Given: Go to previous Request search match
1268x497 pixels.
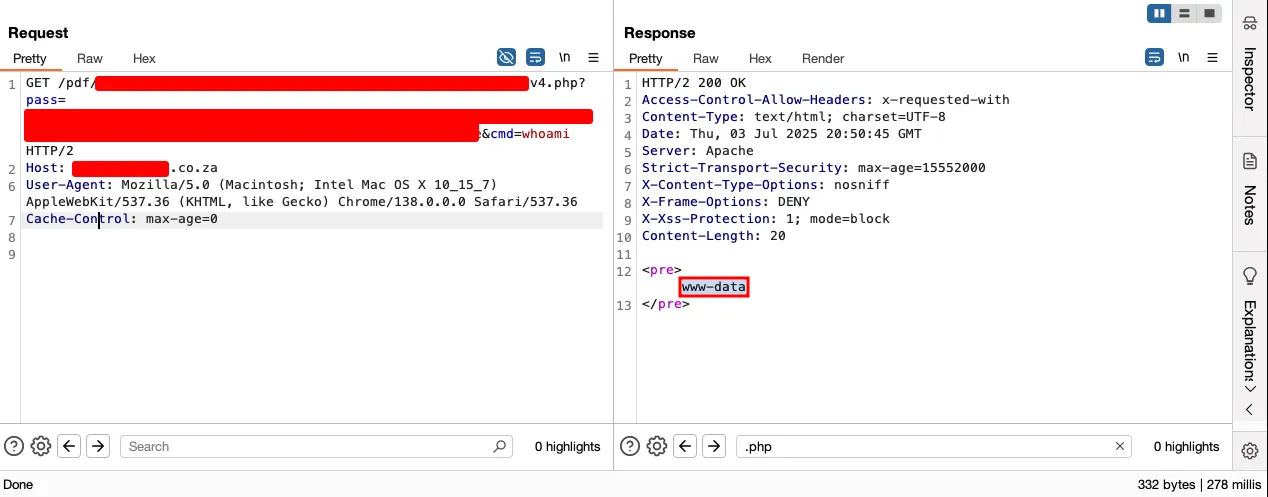Looking at the screenshot, I should [x=69, y=446].
